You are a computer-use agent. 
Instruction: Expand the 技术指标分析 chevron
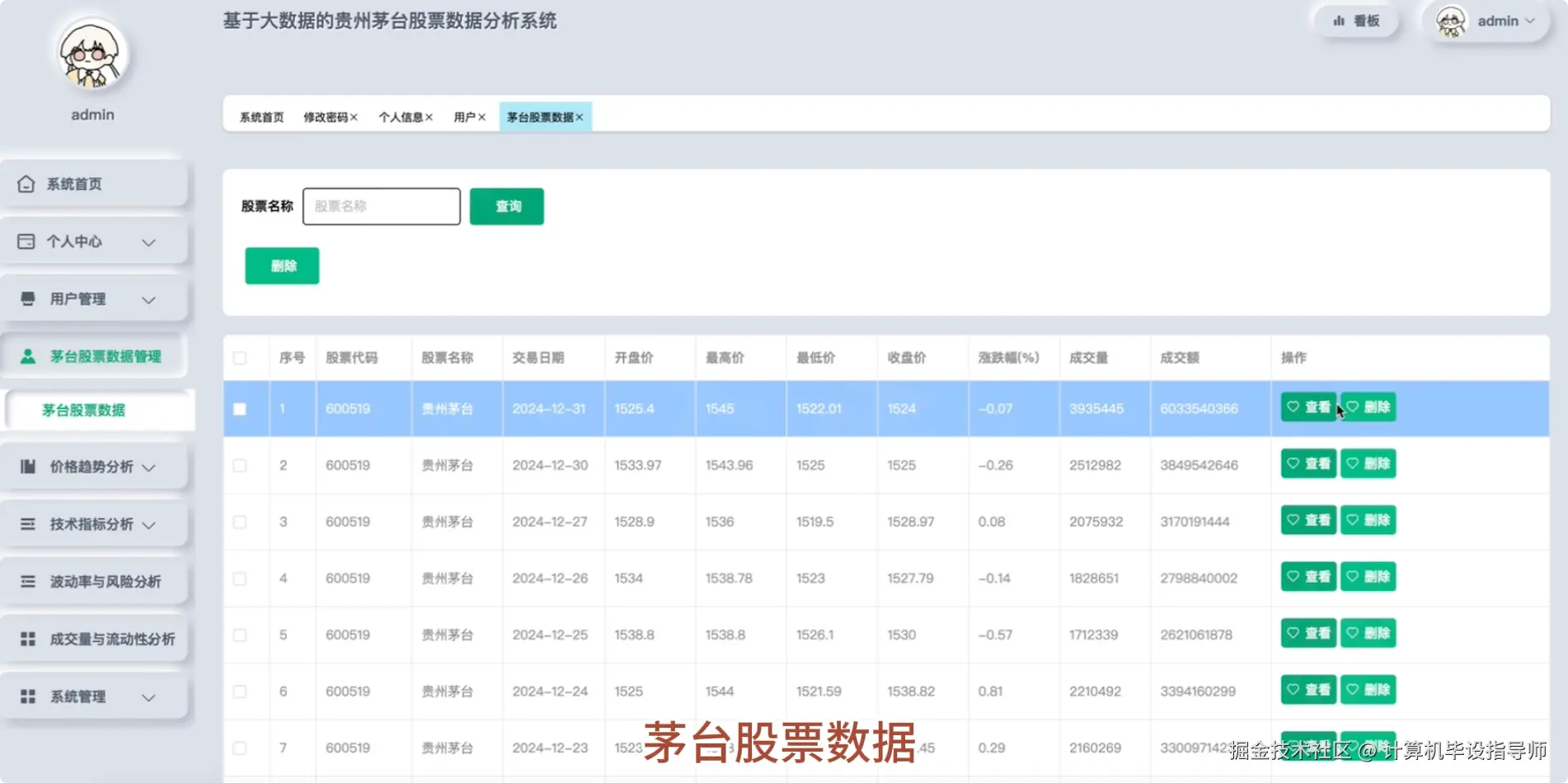point(148,525)
